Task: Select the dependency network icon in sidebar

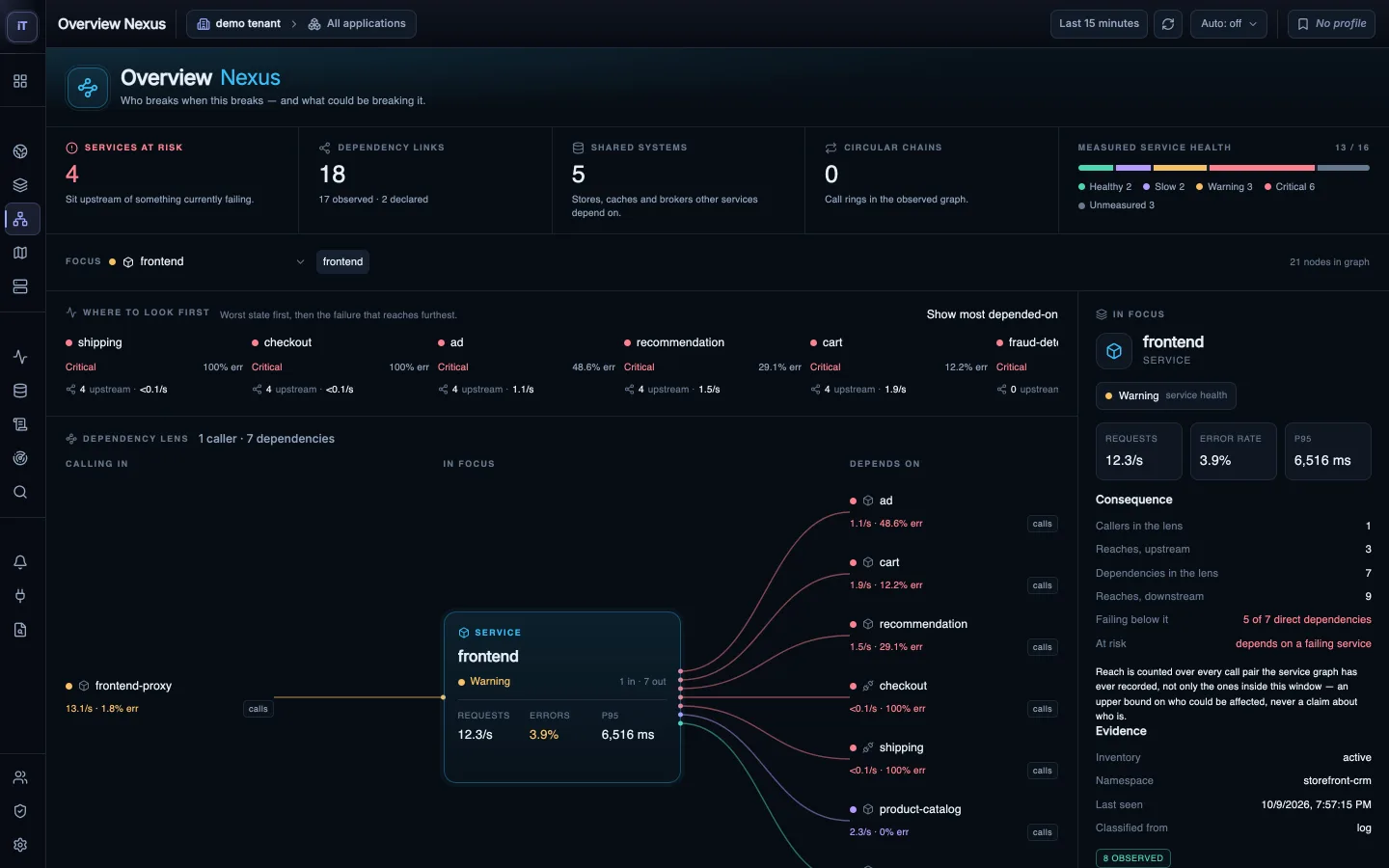Action: click(20, 219)
